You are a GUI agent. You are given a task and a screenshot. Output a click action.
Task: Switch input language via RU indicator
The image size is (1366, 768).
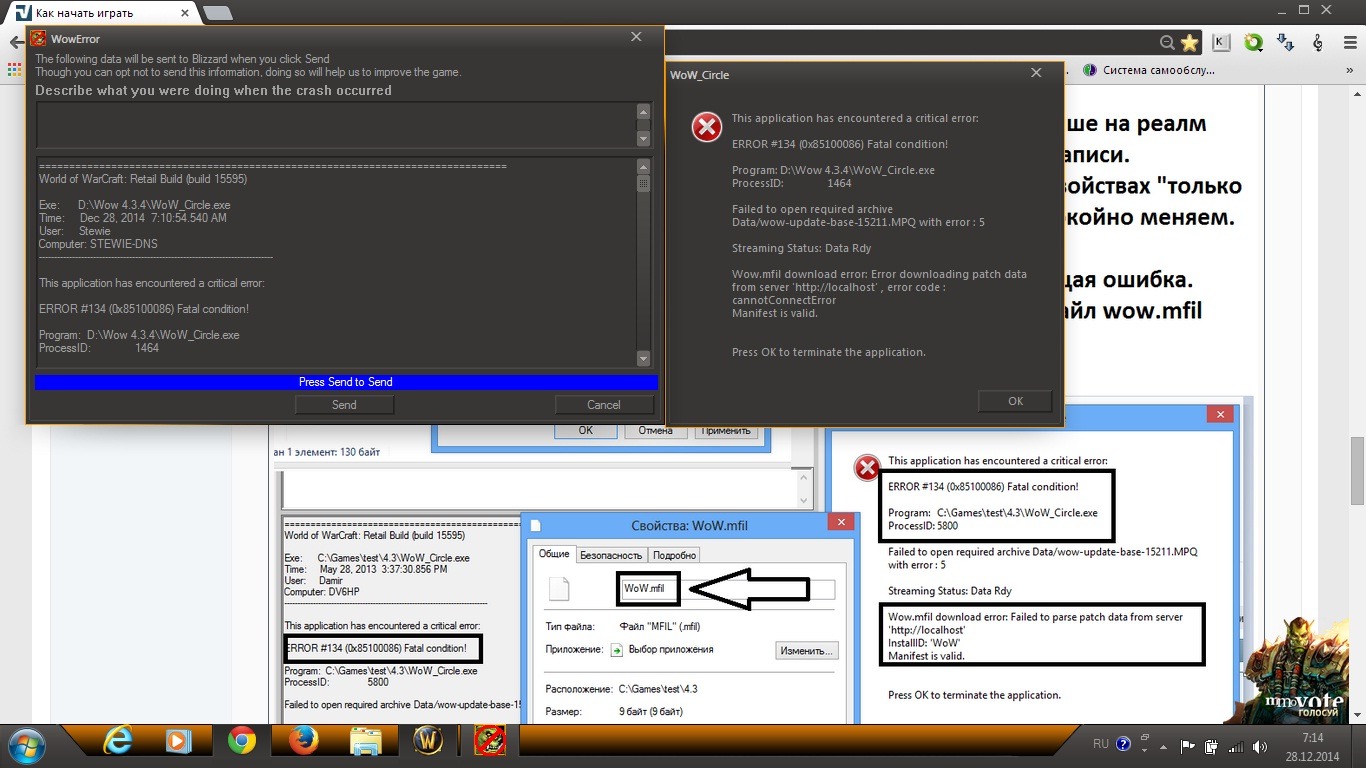click(1100, 745)
